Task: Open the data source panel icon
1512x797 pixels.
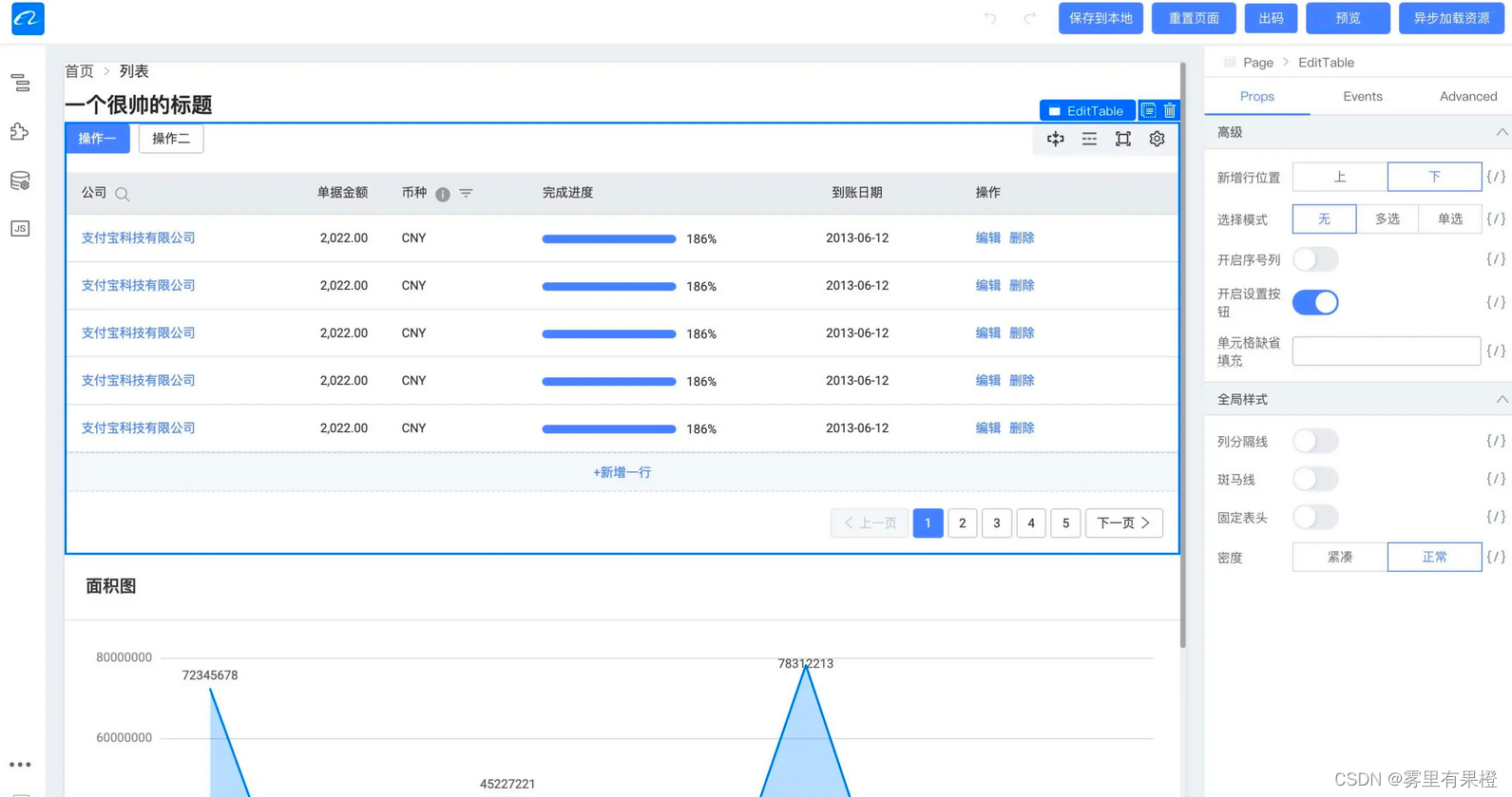Action: [x=20, y=180]
